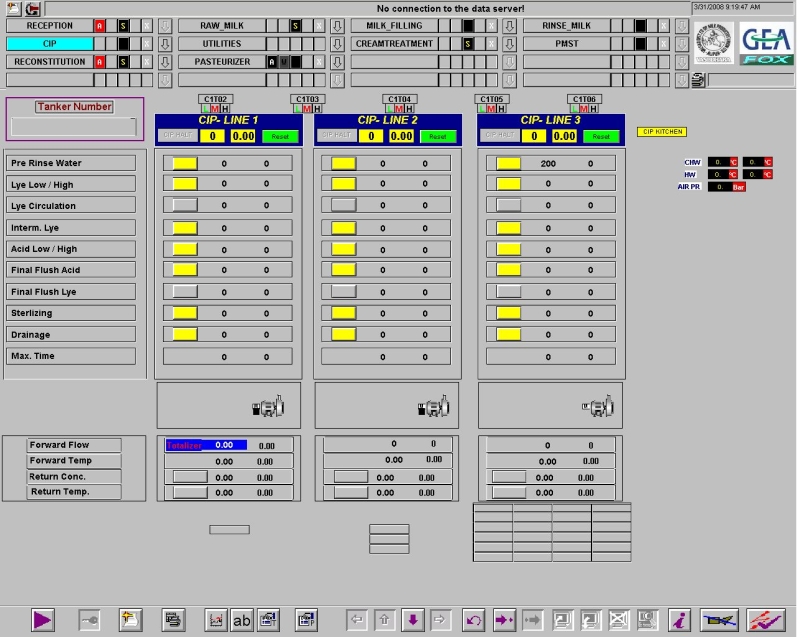Click the red trend chart icon at bottom right
The width and height of the screenshot is (800, 637).
coord(766,620)
